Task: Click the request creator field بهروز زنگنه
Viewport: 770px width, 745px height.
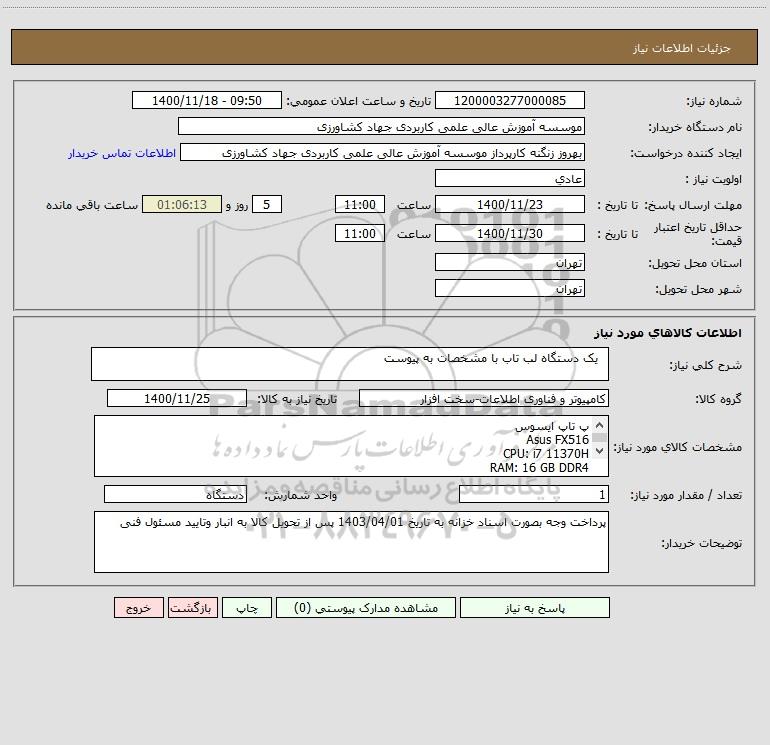Action: [383, 152]
